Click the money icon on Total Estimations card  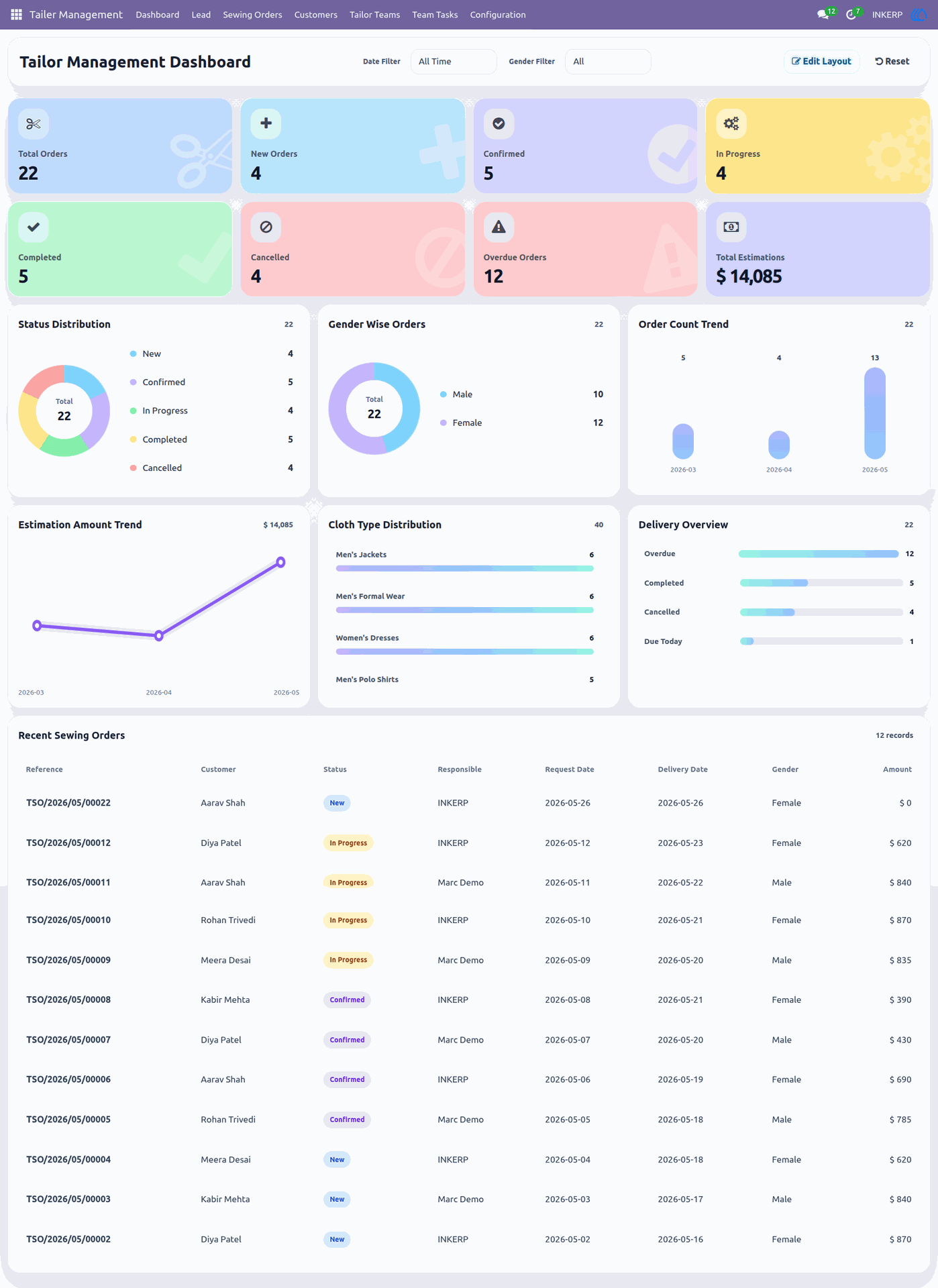[731, 227]
